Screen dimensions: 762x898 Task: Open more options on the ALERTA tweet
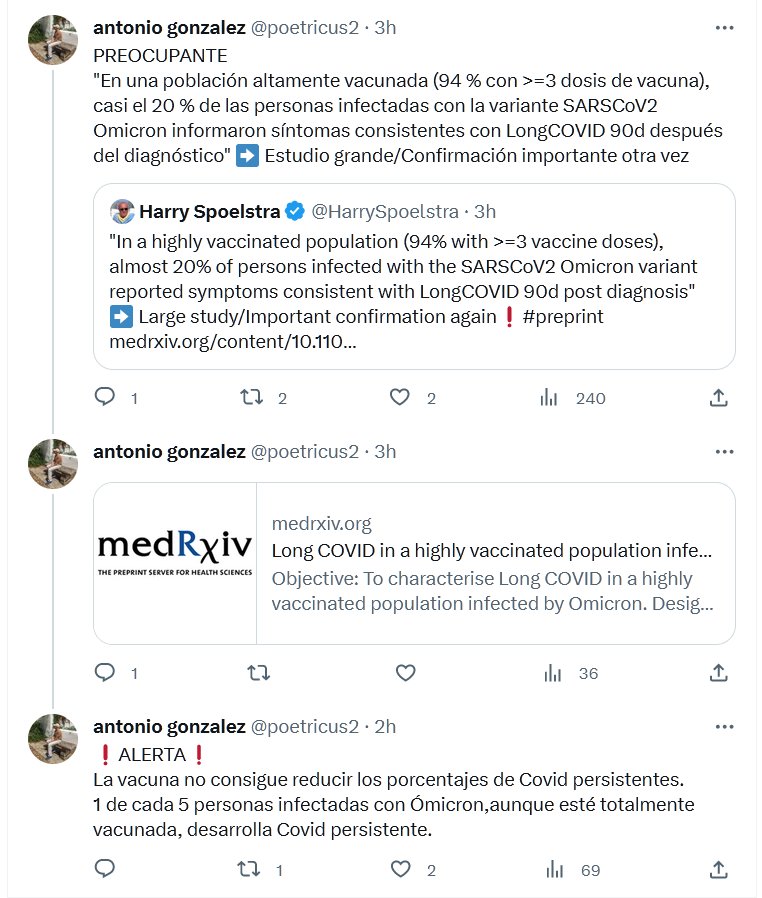(725, 727)
